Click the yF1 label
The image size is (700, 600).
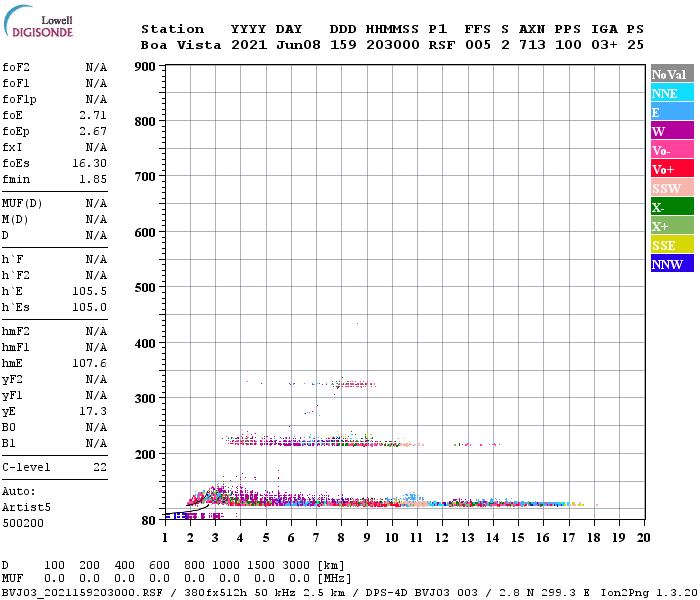(12, 396)
